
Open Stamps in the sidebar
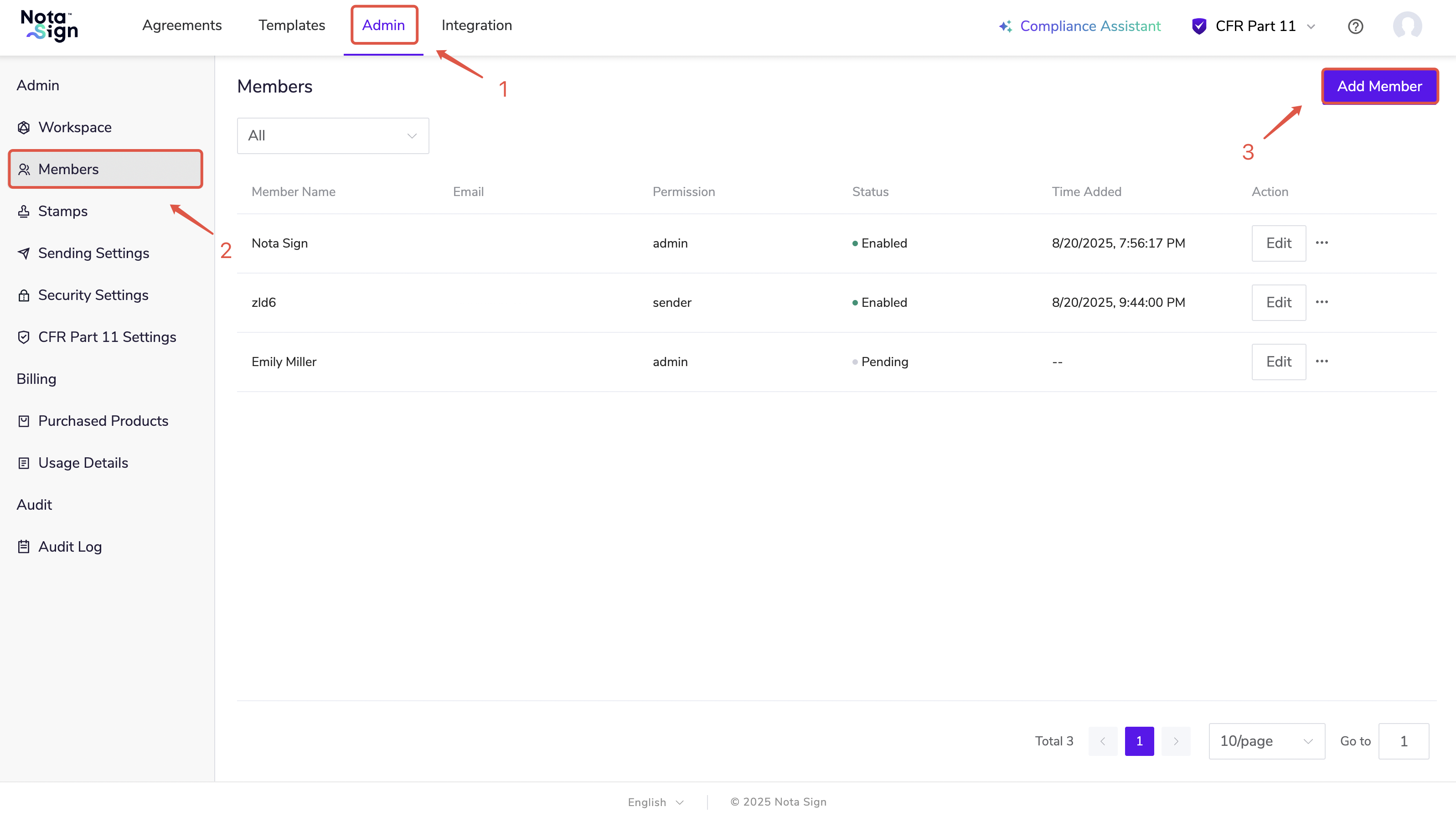63,211
